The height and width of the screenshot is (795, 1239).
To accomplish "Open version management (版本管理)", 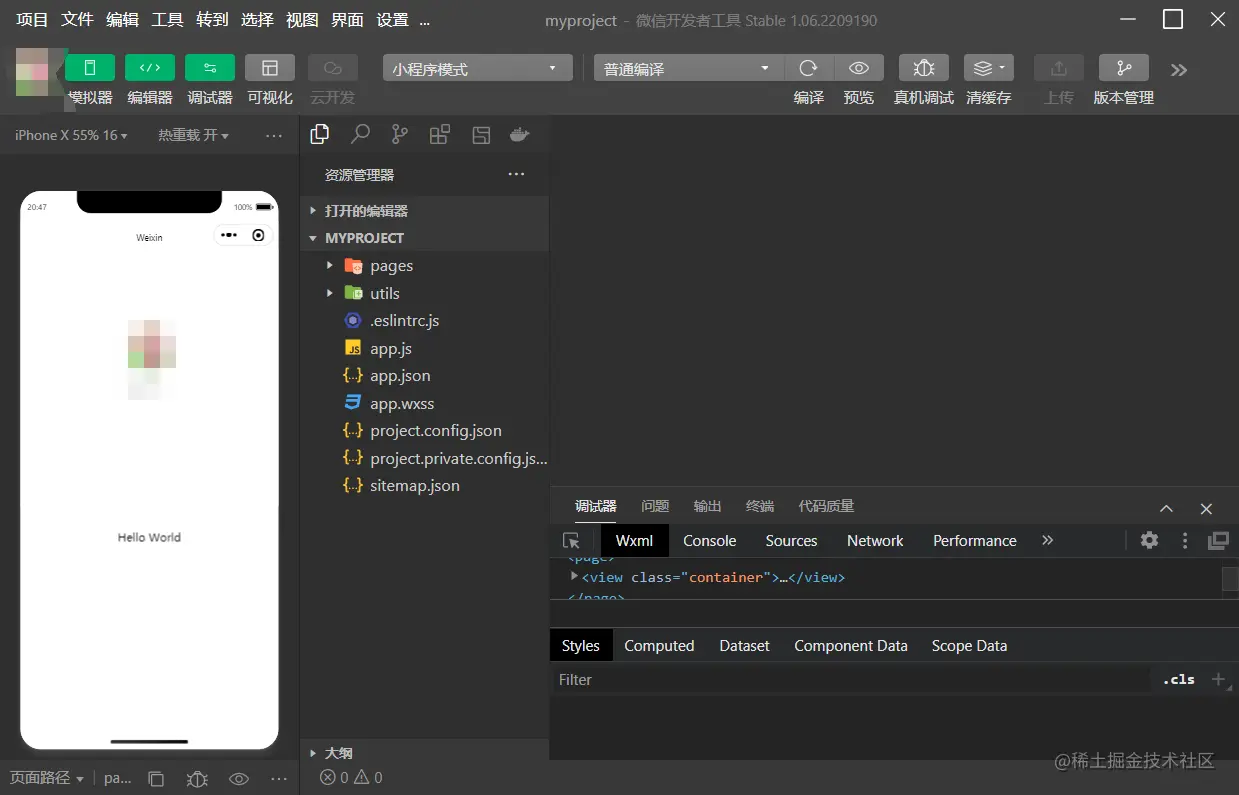I will [x=1123, y=68].
